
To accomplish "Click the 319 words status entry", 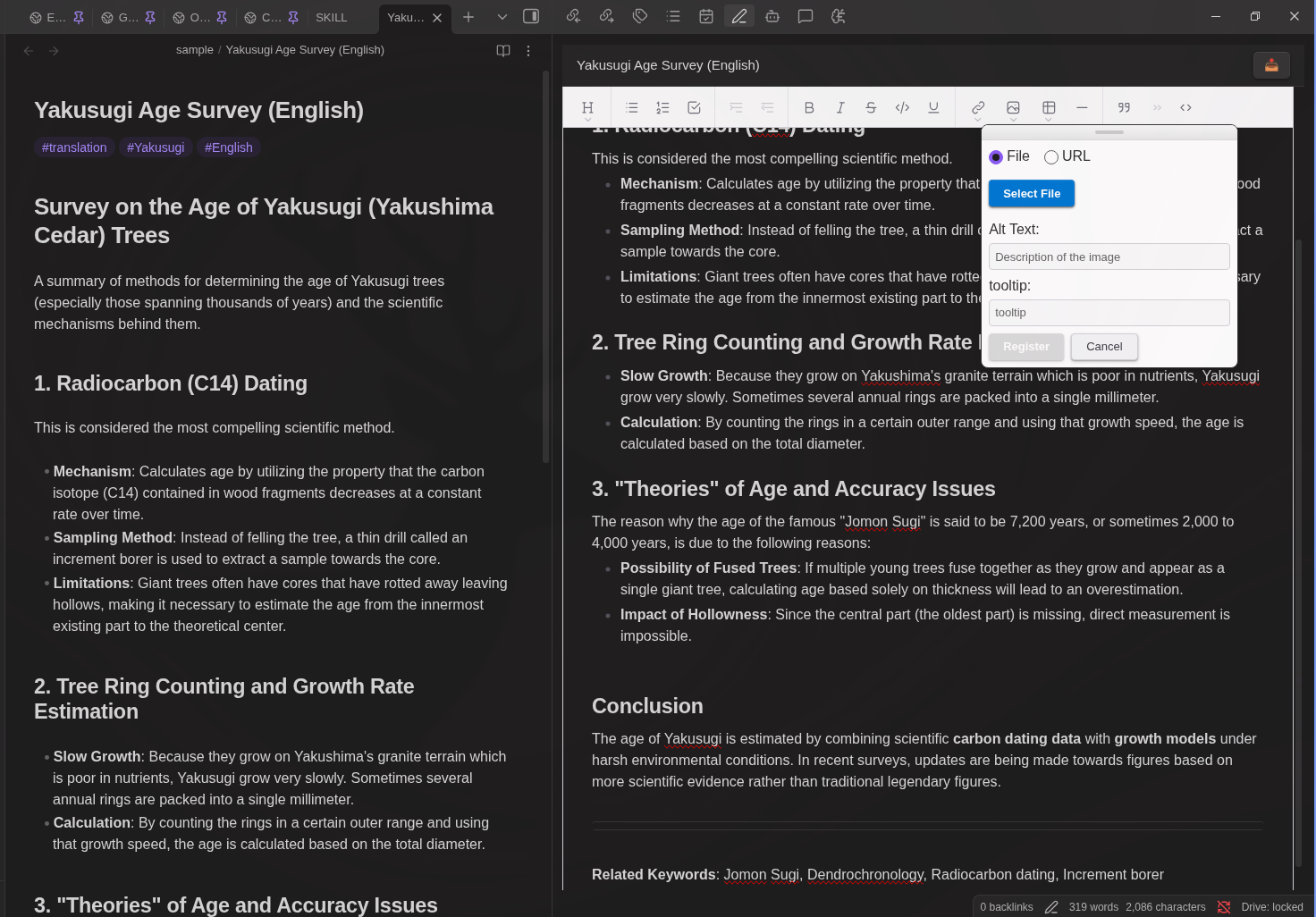I will (x=1093, y=907).
